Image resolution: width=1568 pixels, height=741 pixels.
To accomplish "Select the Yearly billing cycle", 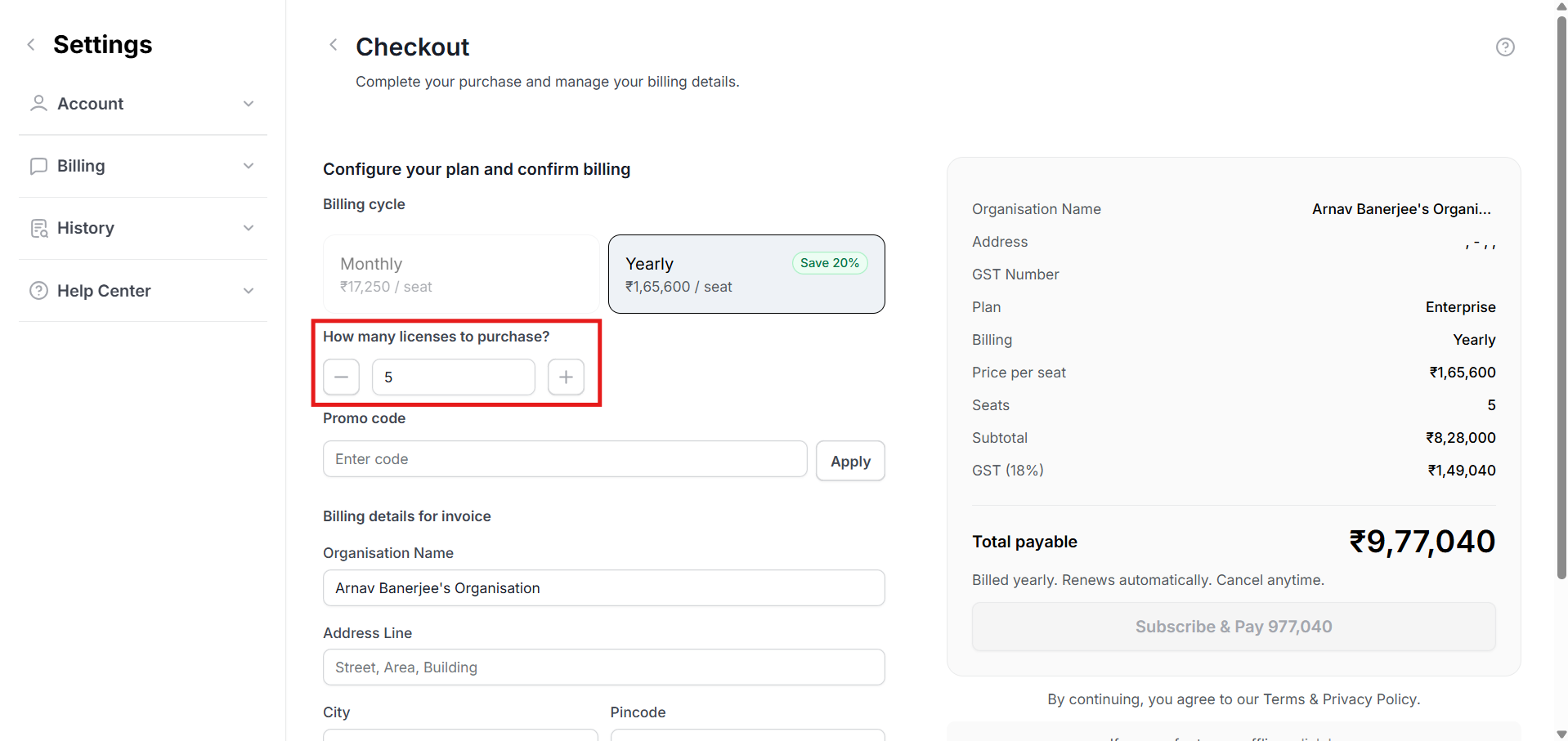I will click(746, 275).
